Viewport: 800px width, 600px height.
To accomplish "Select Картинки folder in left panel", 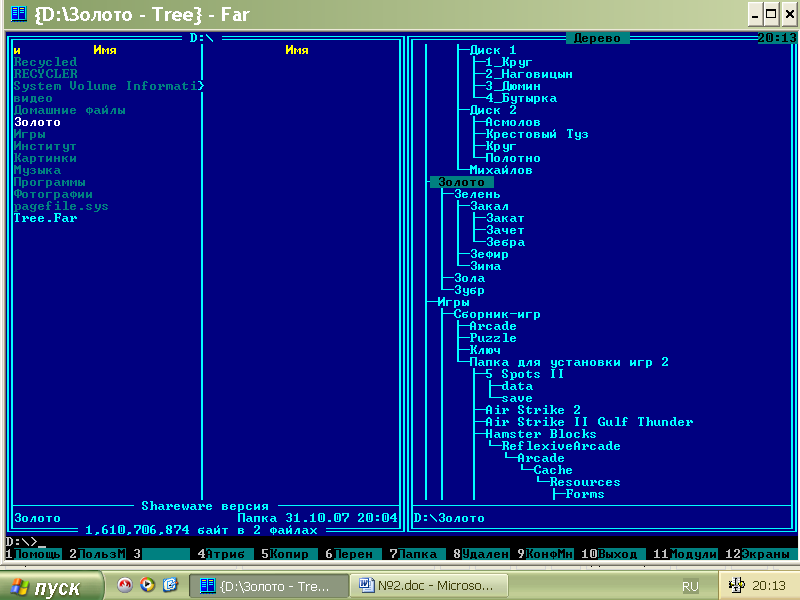I will pyautogui.click(x=45, y=158).
